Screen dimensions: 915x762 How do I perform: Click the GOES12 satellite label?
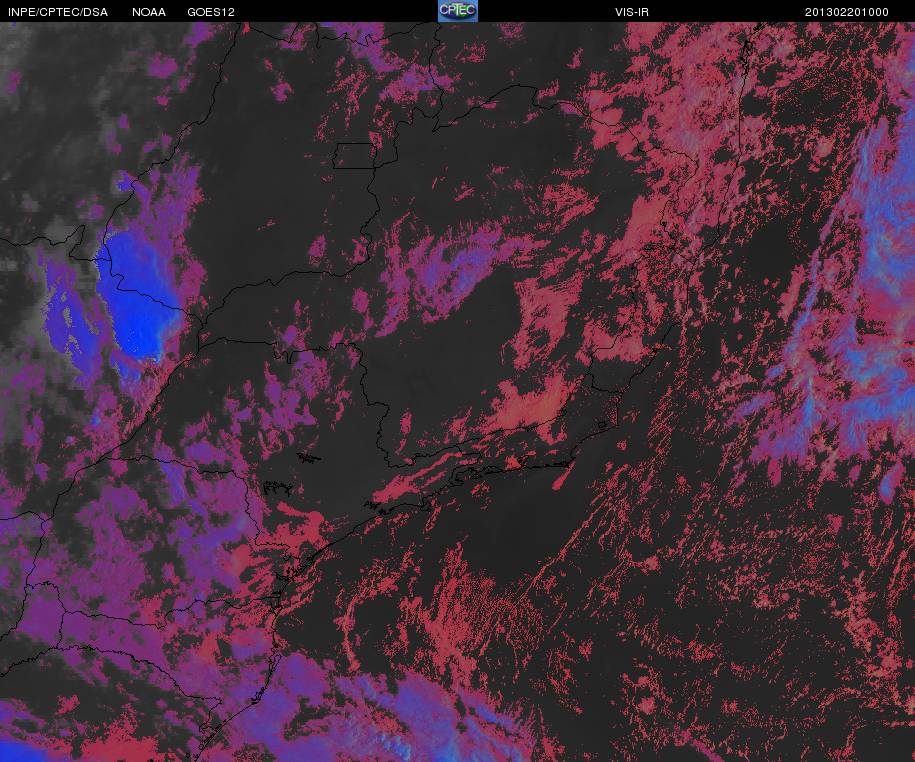(211, 12)
